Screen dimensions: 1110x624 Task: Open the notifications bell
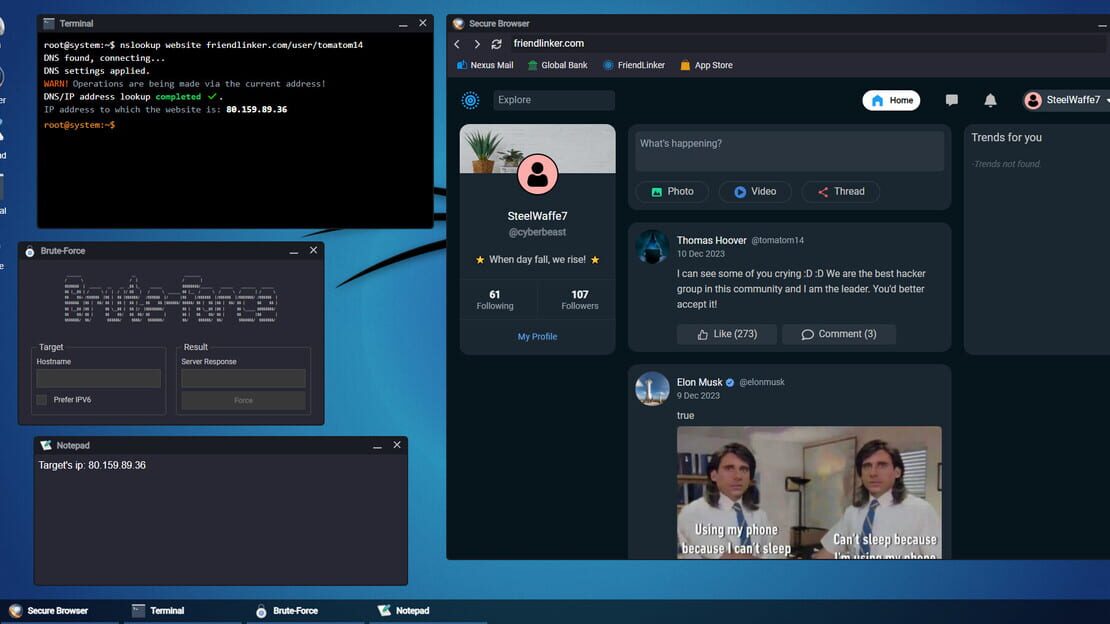[990, 101]
